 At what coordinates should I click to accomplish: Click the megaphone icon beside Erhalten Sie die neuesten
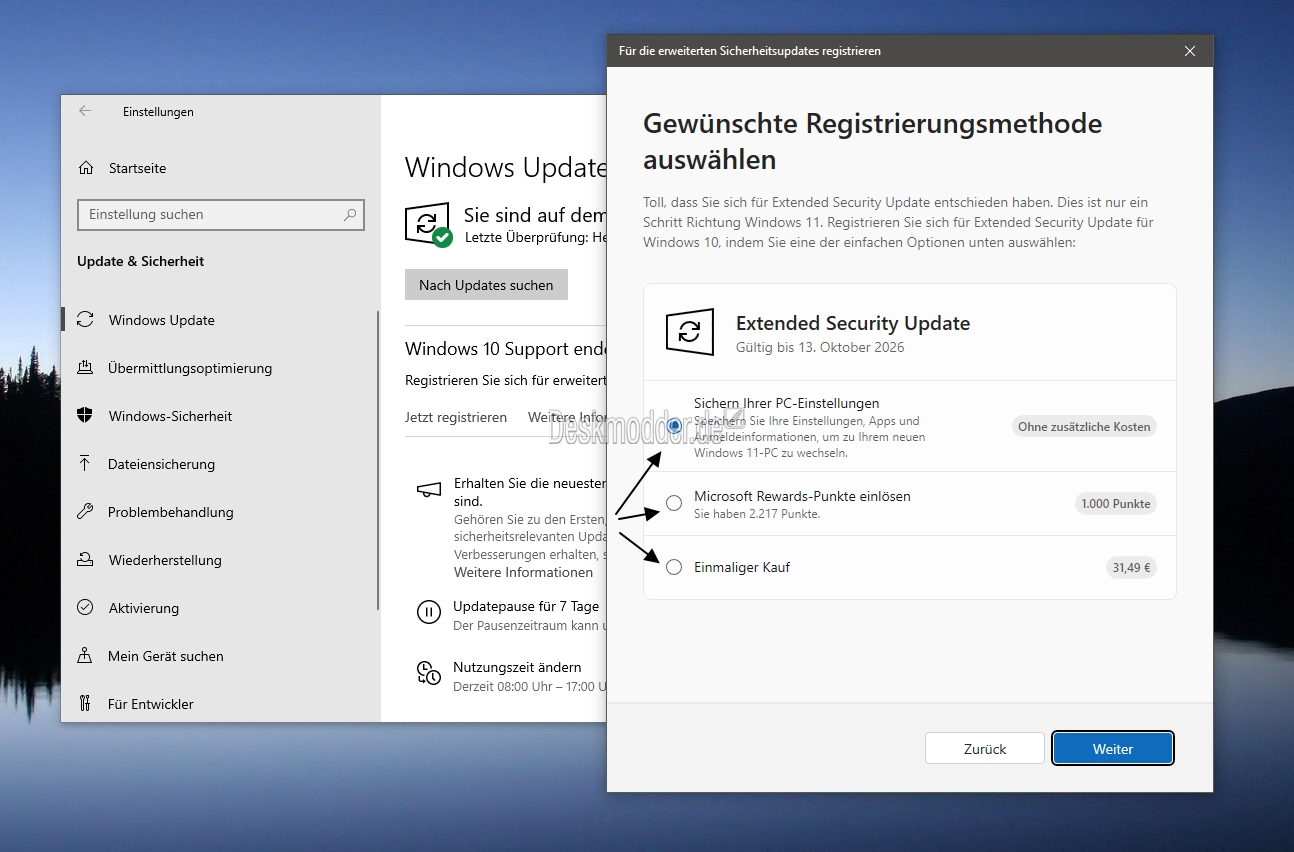pos(429,489)
